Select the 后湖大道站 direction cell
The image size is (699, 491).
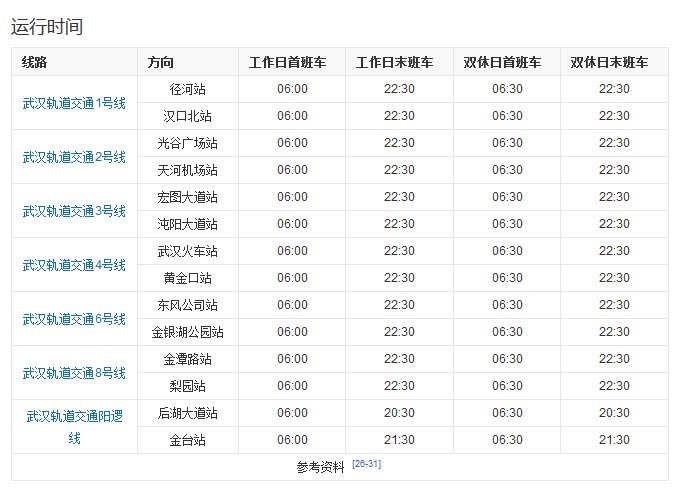pos(188,413)
